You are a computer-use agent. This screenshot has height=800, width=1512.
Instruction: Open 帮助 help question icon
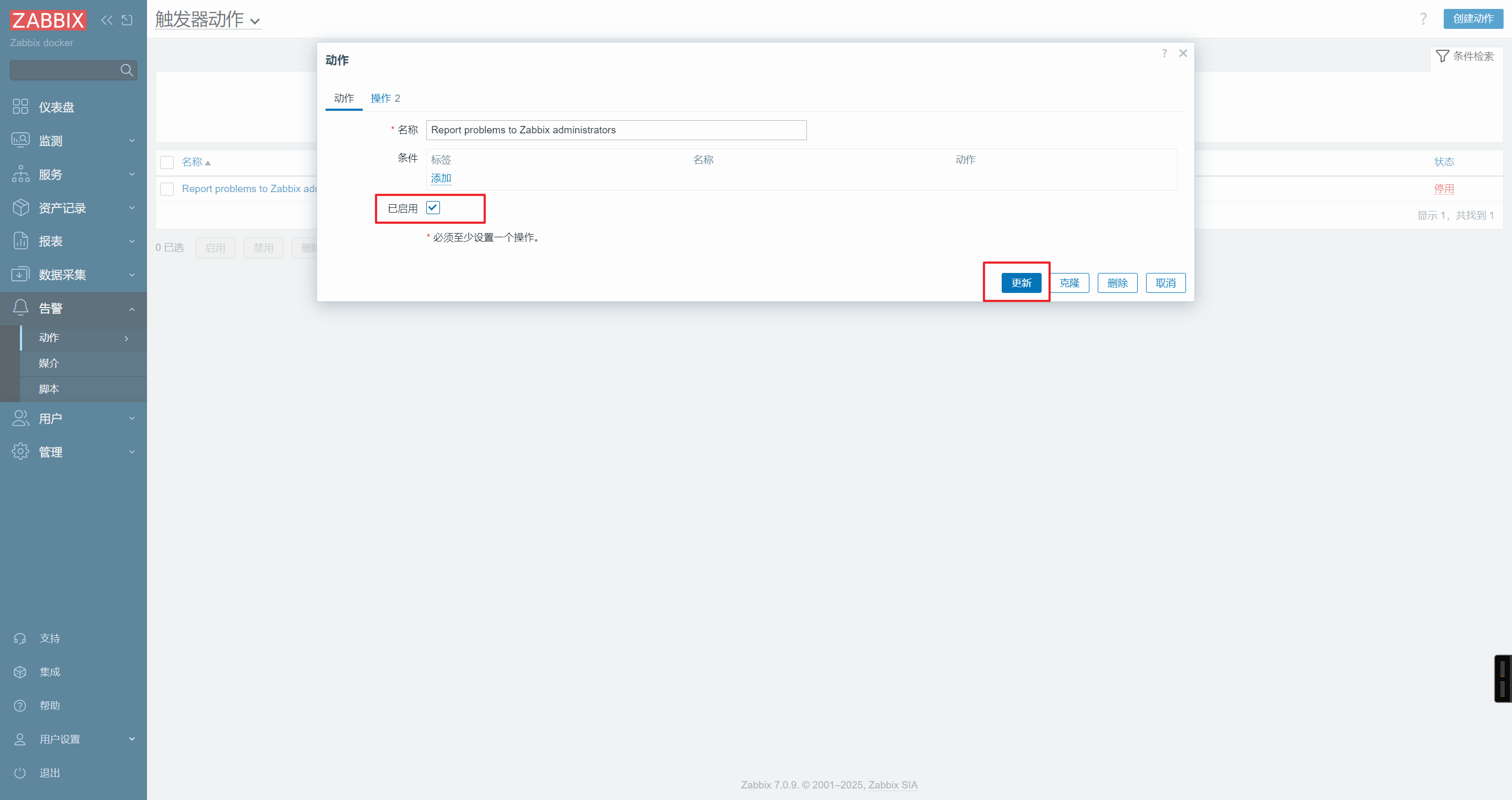(x=20, y=706)
